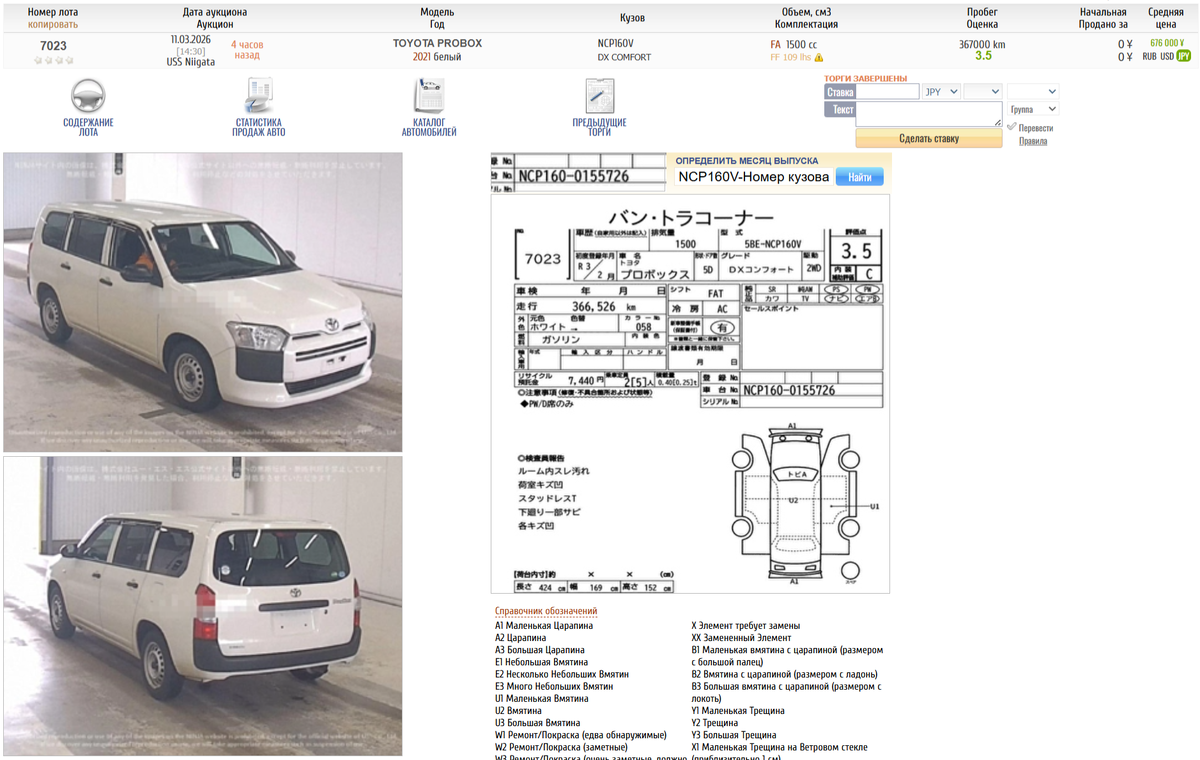Click the NCP160V body number field
The width and height of the screenshot is (1200, 760).
[753, 177]
